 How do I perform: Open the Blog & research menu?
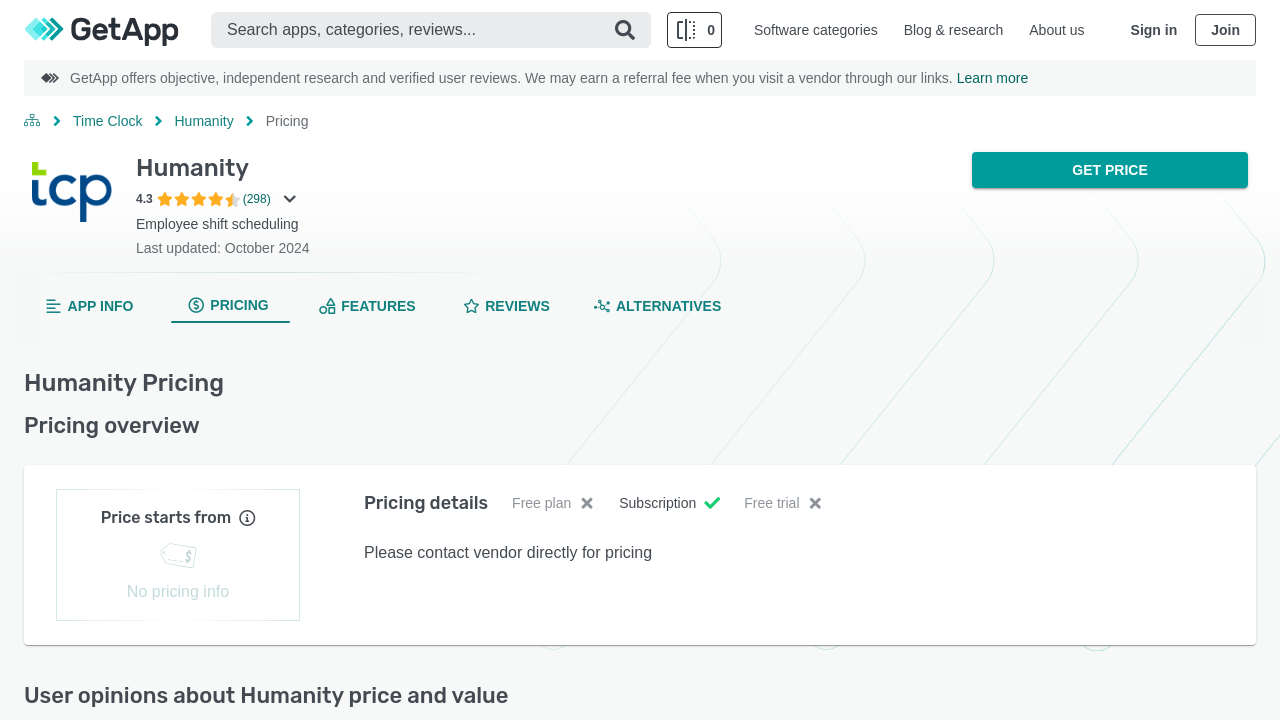point(953,30)
